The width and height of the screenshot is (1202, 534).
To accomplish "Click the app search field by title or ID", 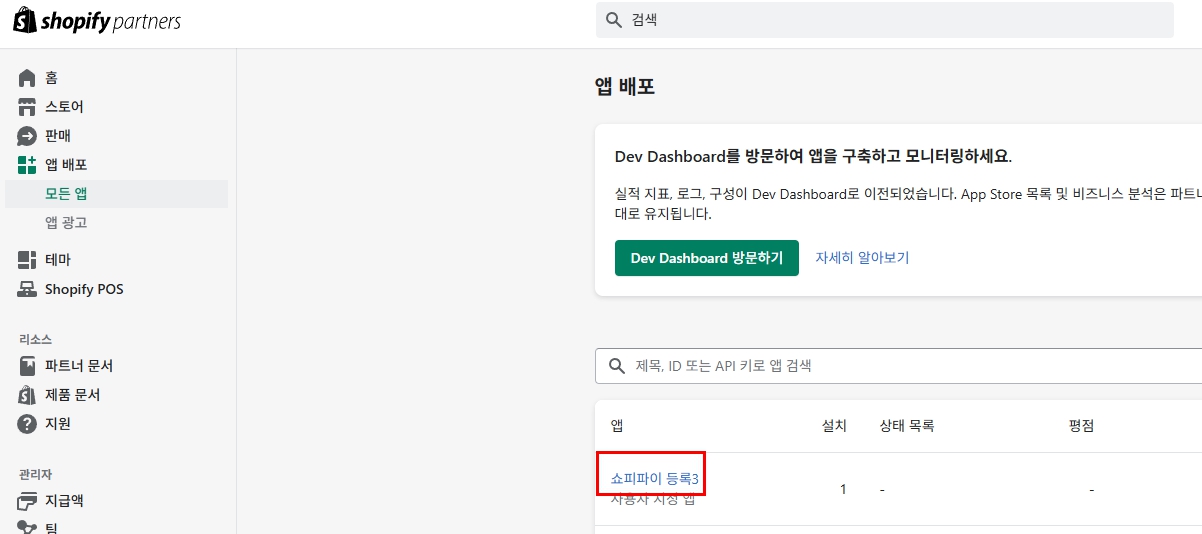I will click(x=900, y=366).
